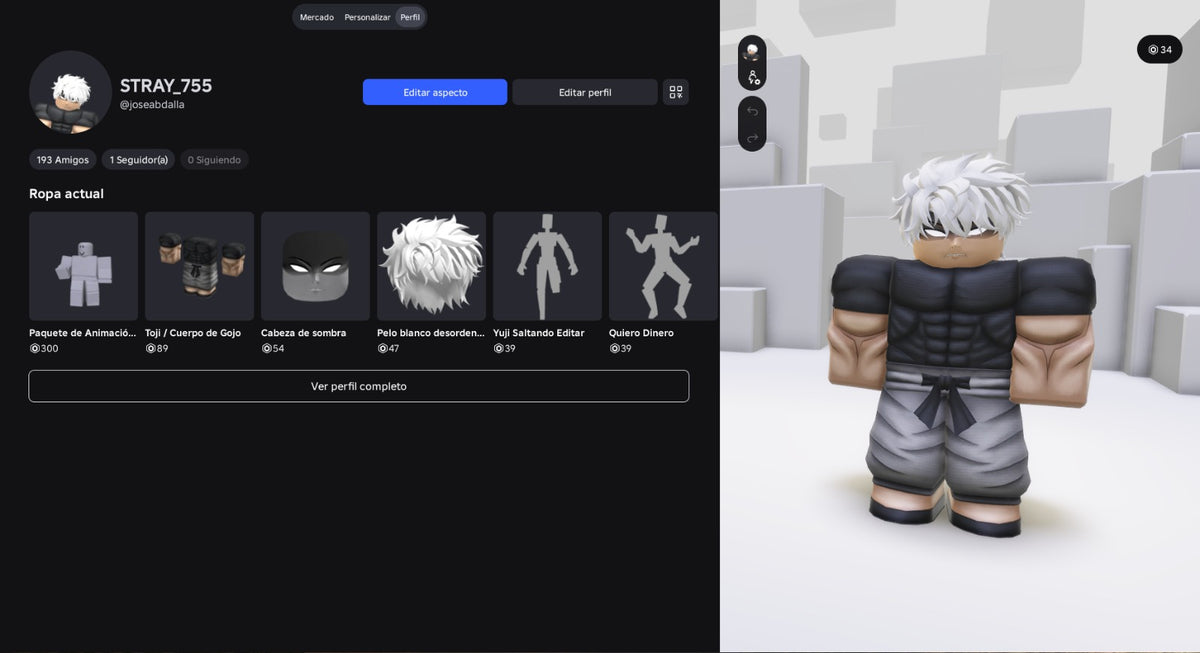Open the Mercado tab
This screenshot has width=1200, height=653.
(x=317, y=17)
